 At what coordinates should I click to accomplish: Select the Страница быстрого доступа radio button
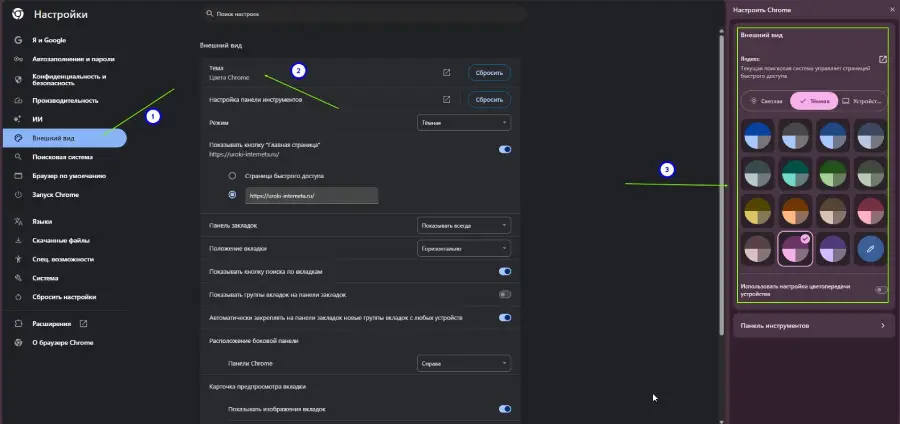coord(232,176)
